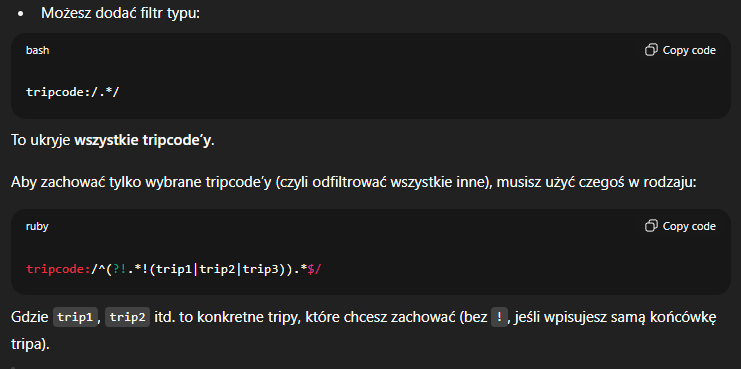Click the 'Copy code' text in the ruby block
Screen dimensions: 741x369
click(689, 226)
